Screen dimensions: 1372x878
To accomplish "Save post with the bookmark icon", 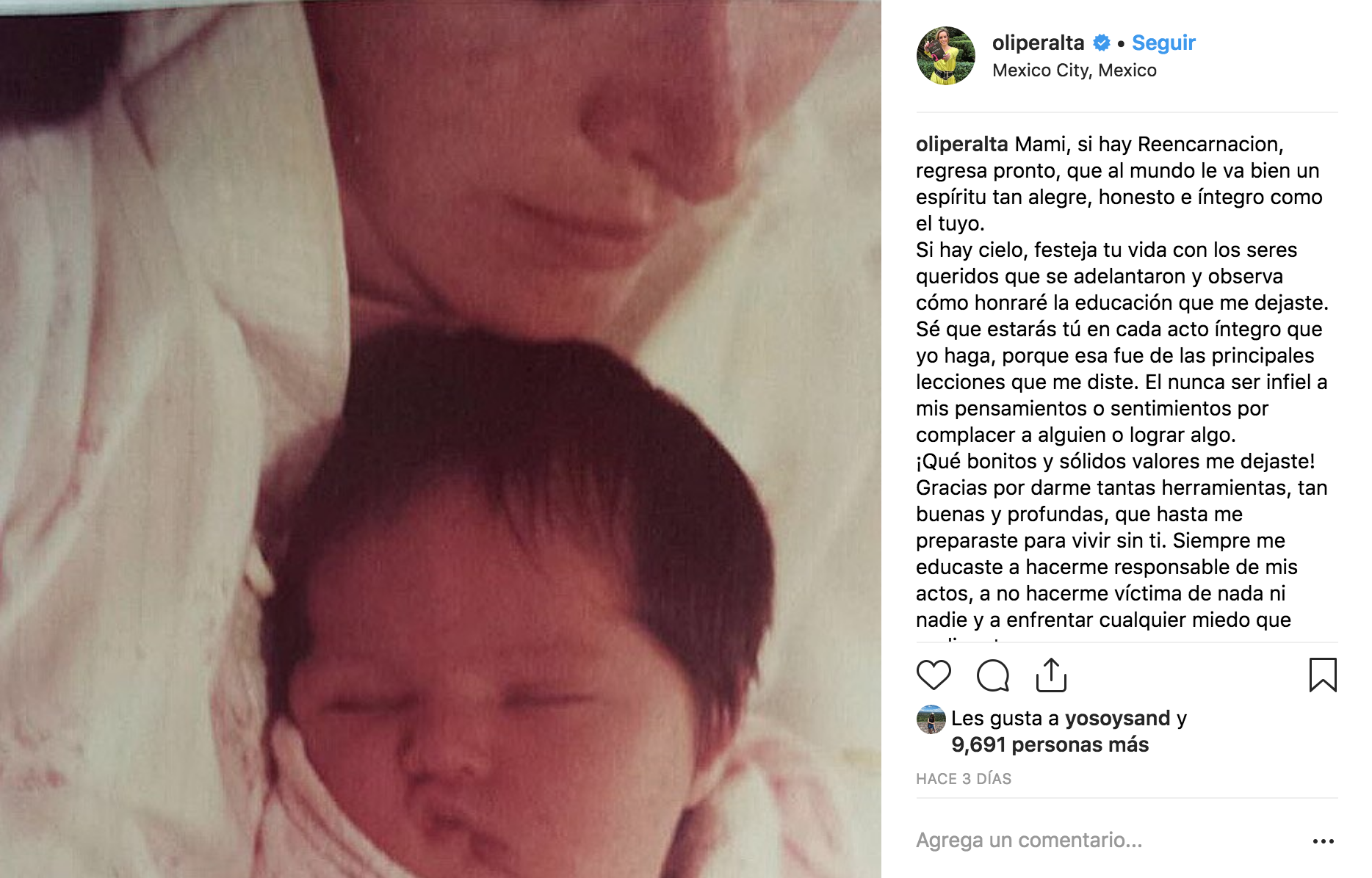I will coord(1323,675).
